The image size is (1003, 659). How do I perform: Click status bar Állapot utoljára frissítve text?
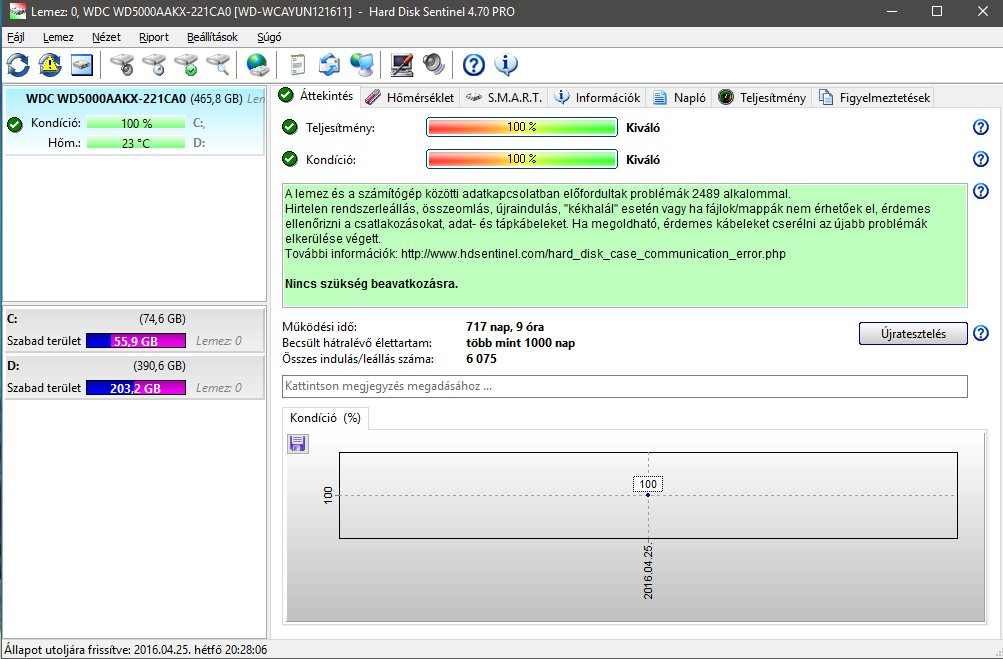point(136,649)
